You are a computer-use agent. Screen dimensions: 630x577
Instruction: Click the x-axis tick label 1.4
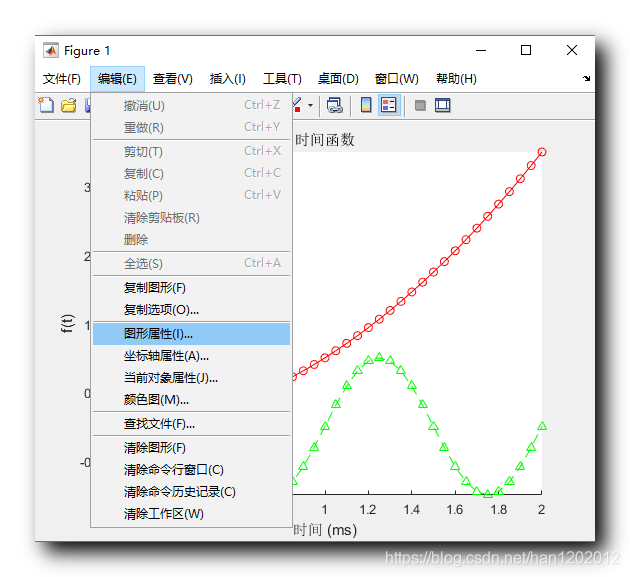(411, 510)
